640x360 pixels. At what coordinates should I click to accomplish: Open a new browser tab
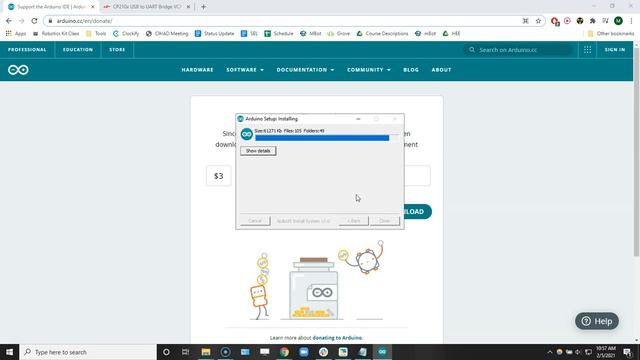coord(203,7)
